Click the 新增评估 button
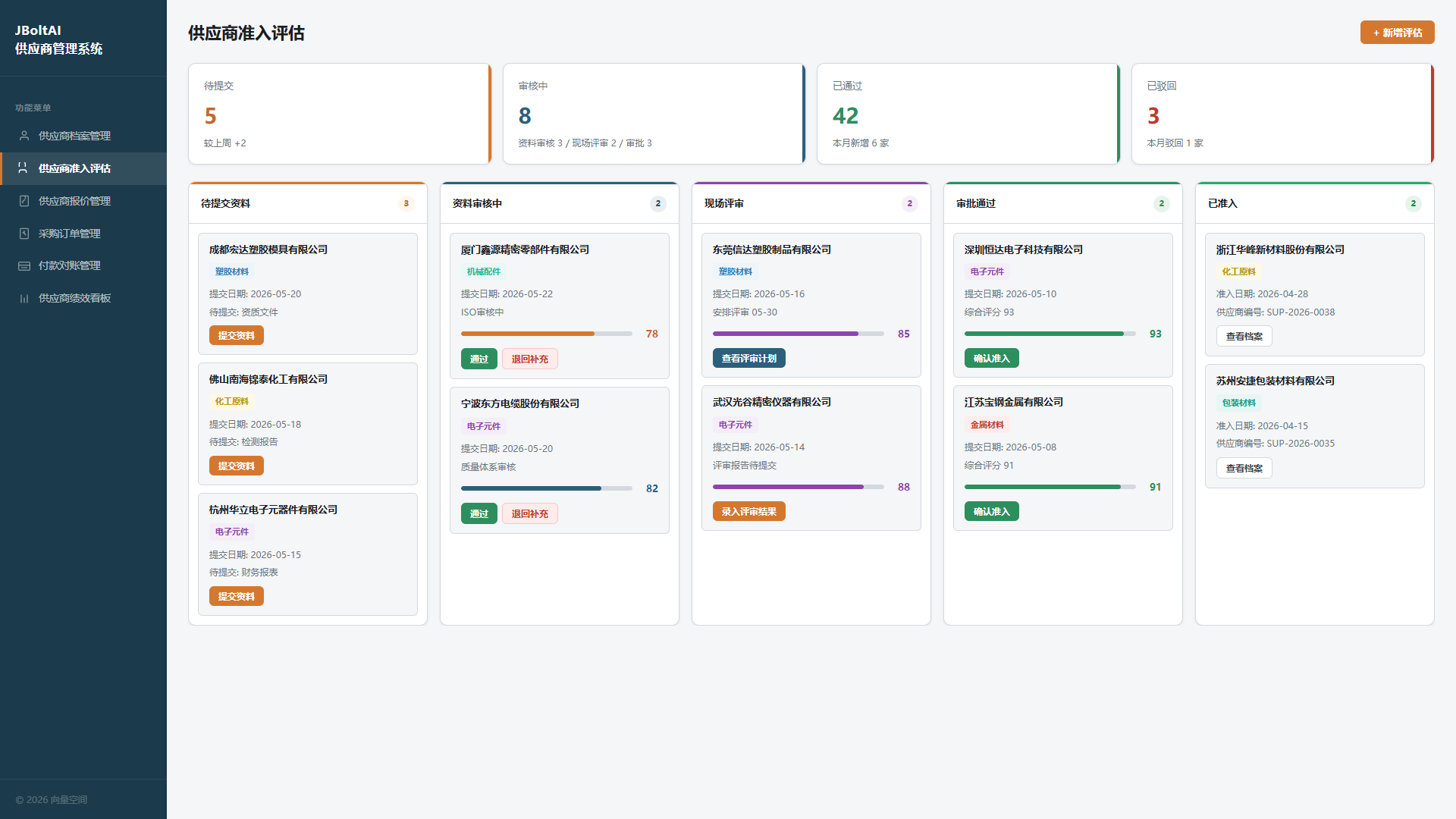Image resolution: width=1456 pixels, height=819 pixels. (1397, 33)
